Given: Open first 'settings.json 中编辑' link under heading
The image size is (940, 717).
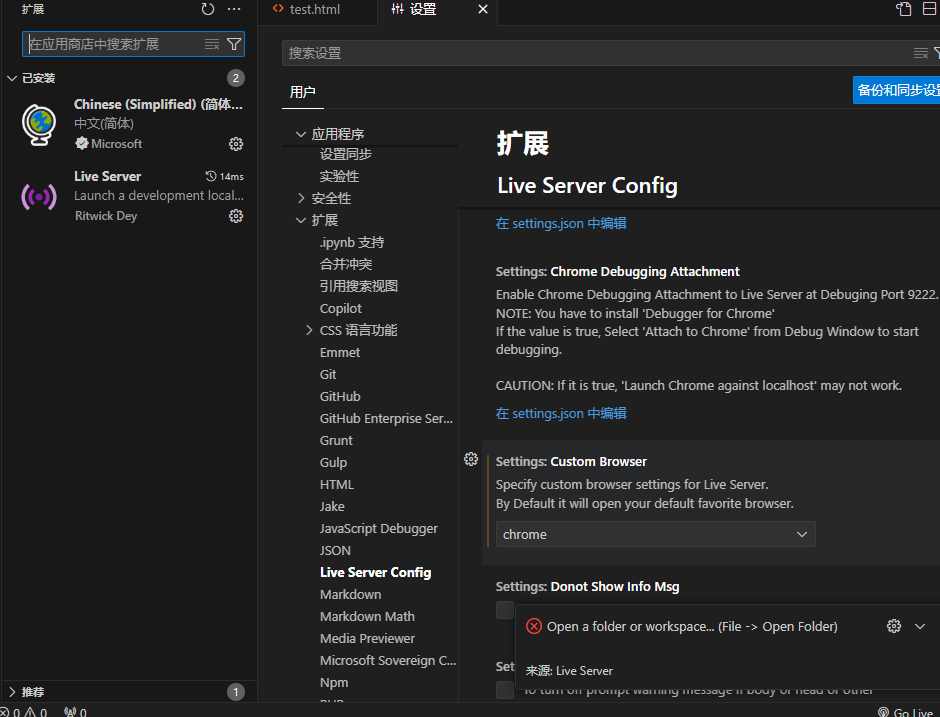Looking at the screenshot, I should [561, 223].
